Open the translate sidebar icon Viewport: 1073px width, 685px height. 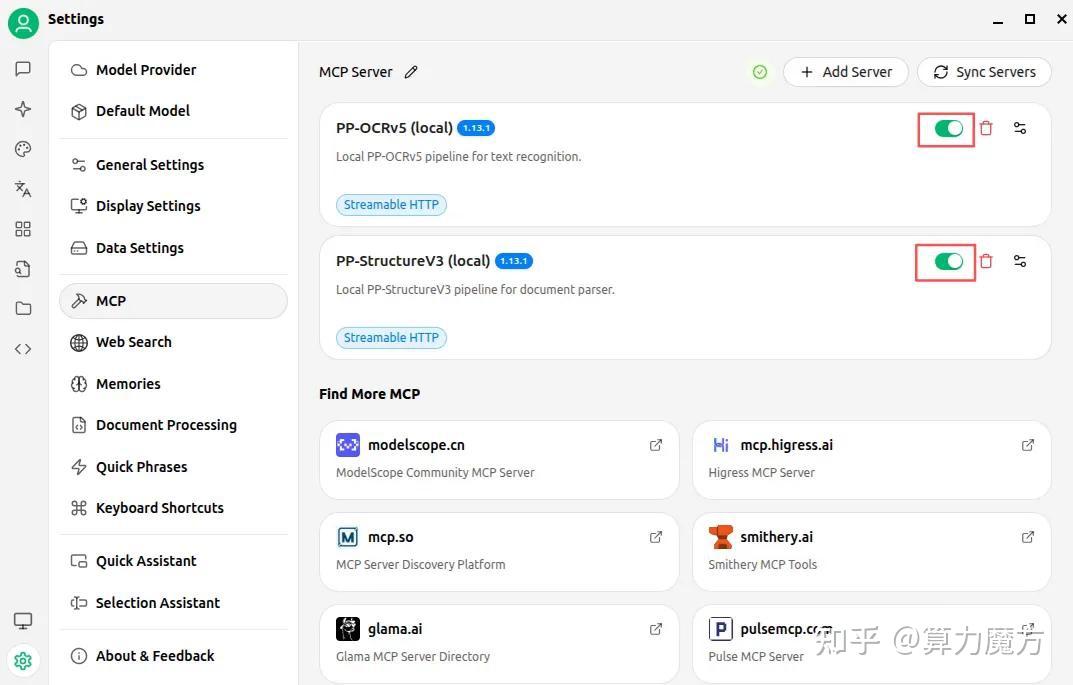[23, 189]
